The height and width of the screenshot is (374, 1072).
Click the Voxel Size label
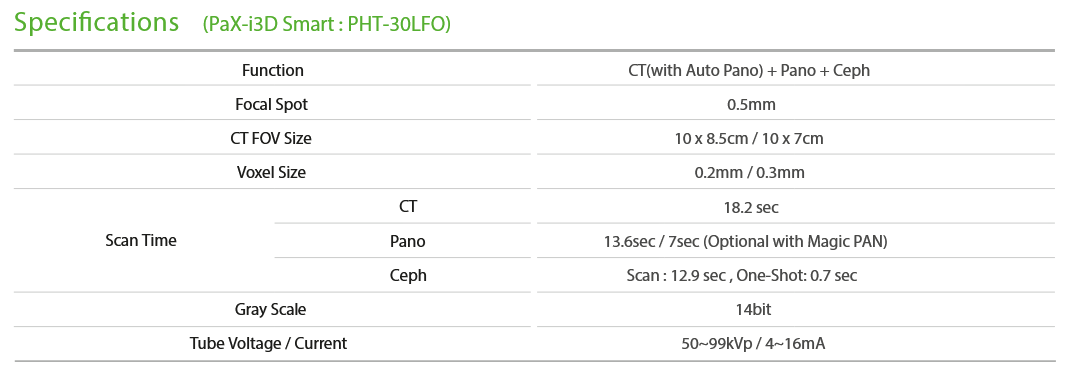(x=271, y=173)
